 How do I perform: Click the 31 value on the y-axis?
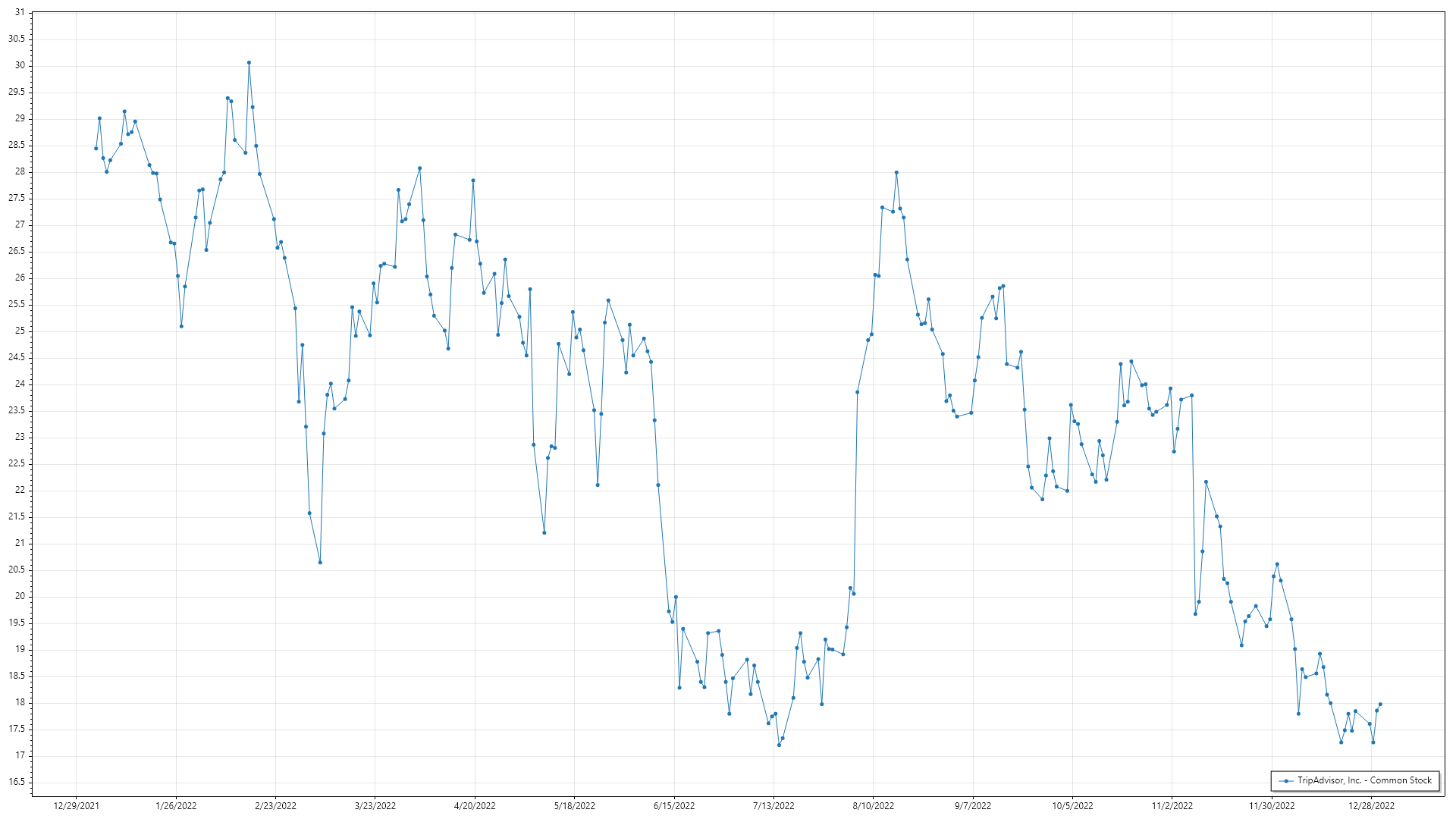(x=20, y=13)
